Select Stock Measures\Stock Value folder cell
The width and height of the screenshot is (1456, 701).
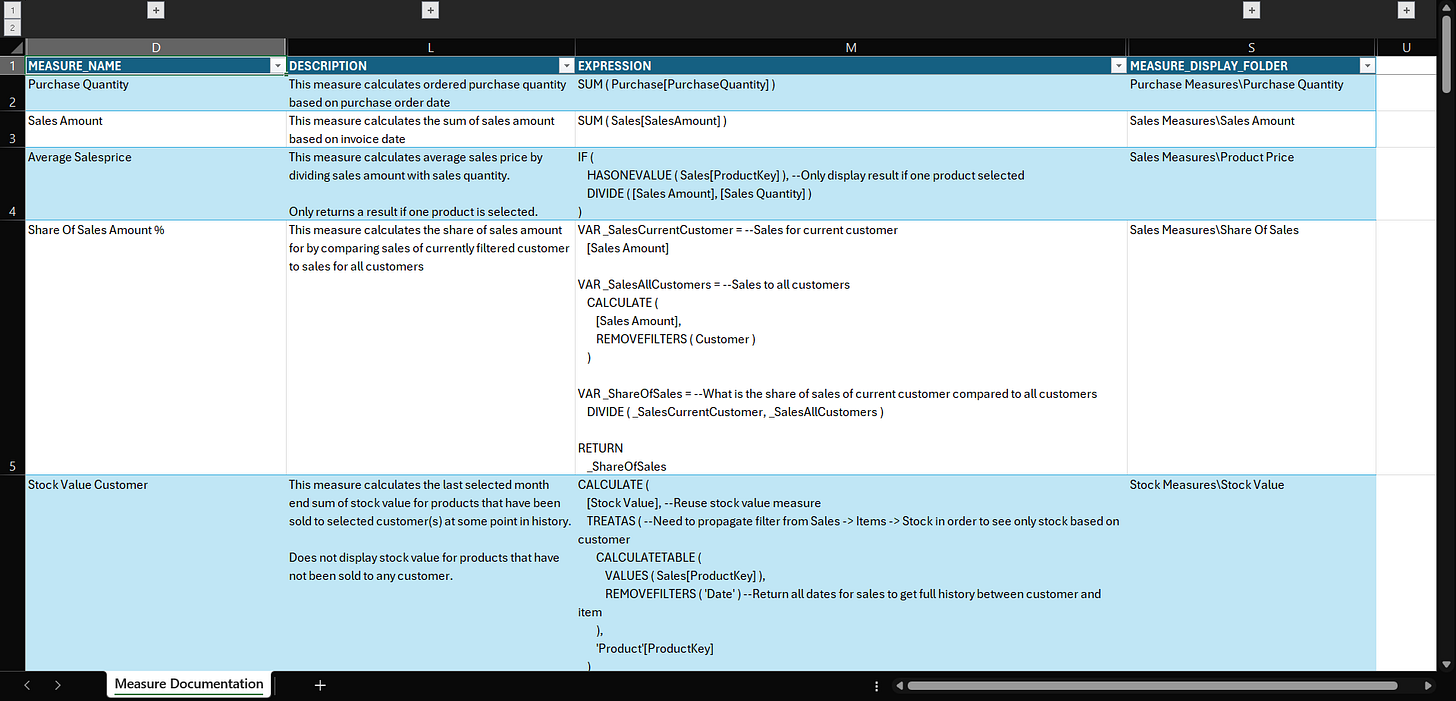point(1252,573)
